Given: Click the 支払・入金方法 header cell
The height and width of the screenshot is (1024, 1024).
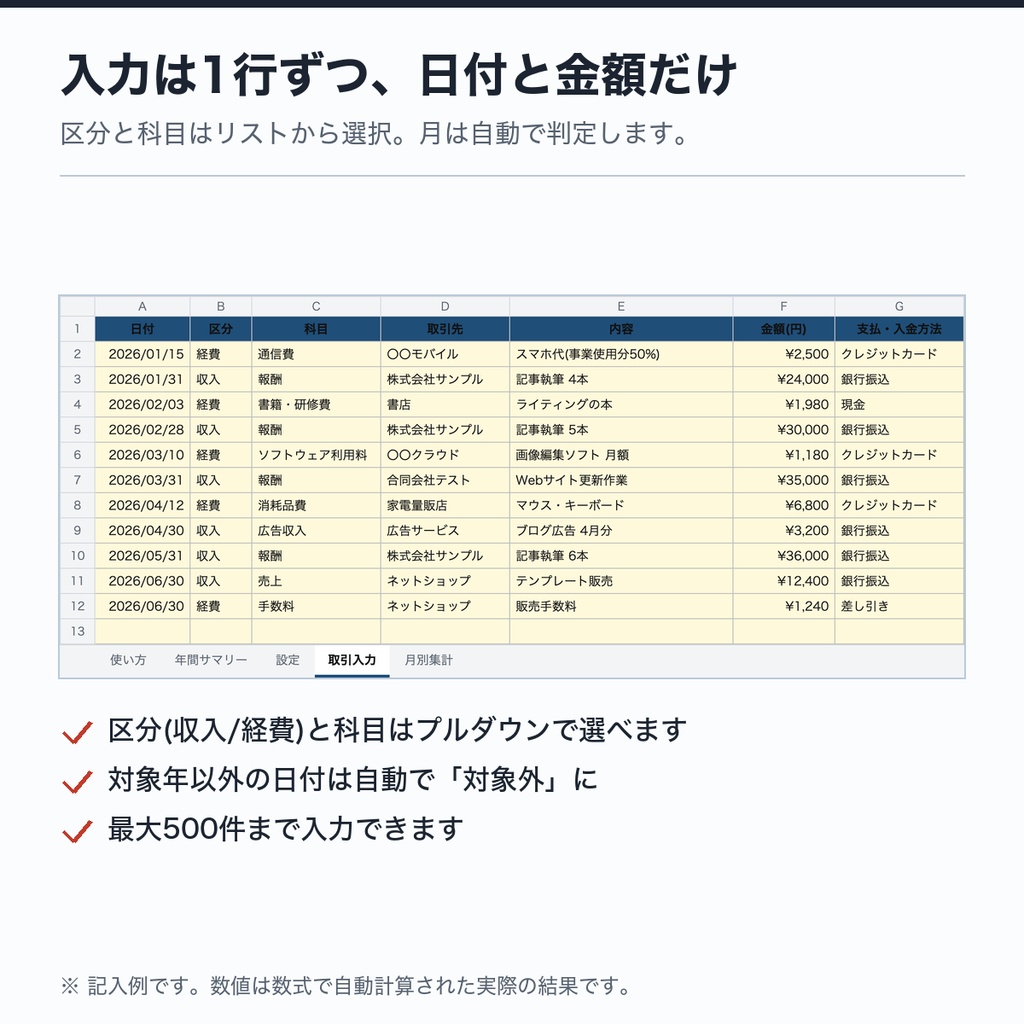Looking at the screenshot, I should (899, 329).
